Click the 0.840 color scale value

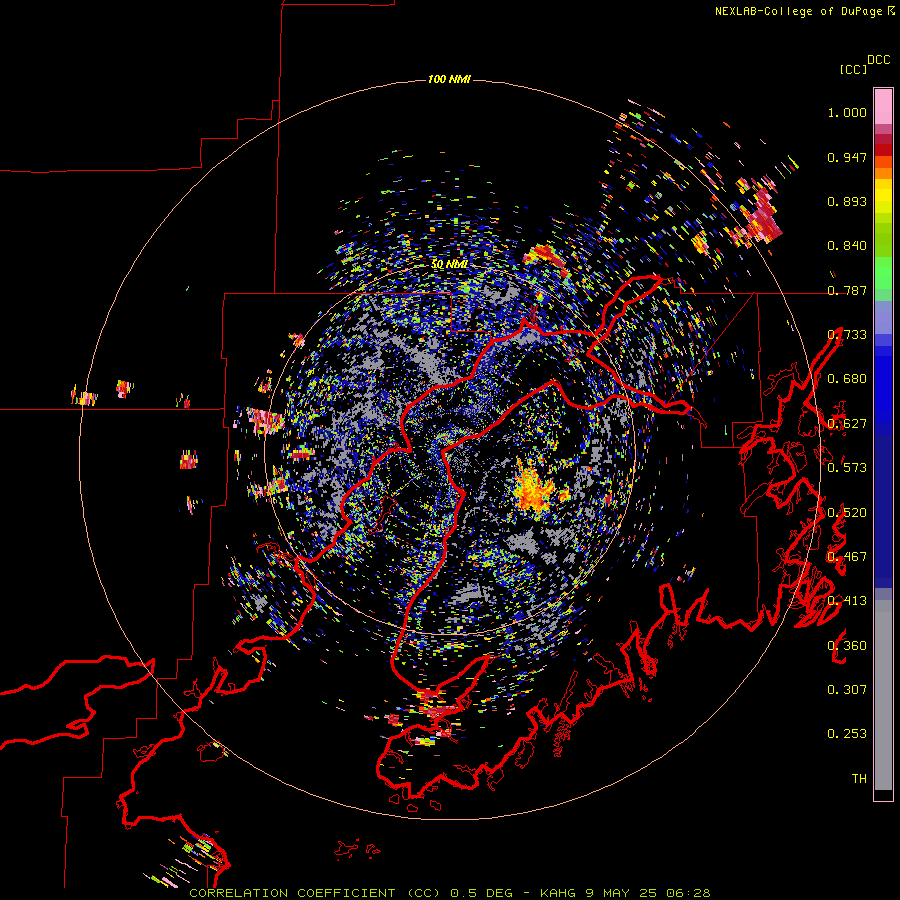click(847, 246)
